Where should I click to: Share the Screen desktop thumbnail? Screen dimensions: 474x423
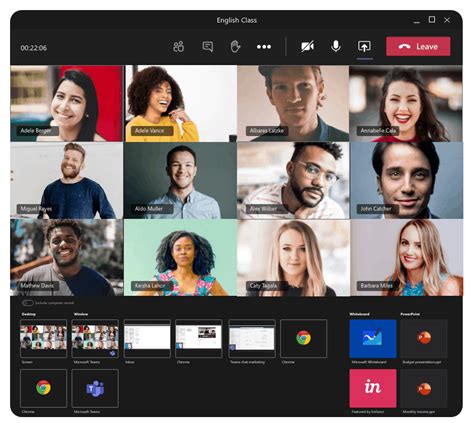tap(43, 338)
